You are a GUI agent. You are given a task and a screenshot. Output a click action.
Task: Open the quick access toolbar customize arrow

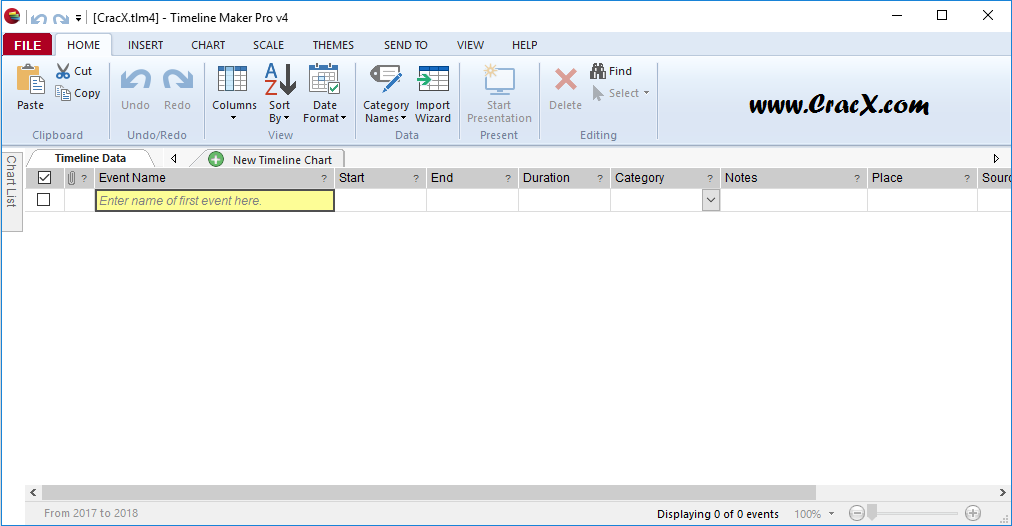point(78,19)
